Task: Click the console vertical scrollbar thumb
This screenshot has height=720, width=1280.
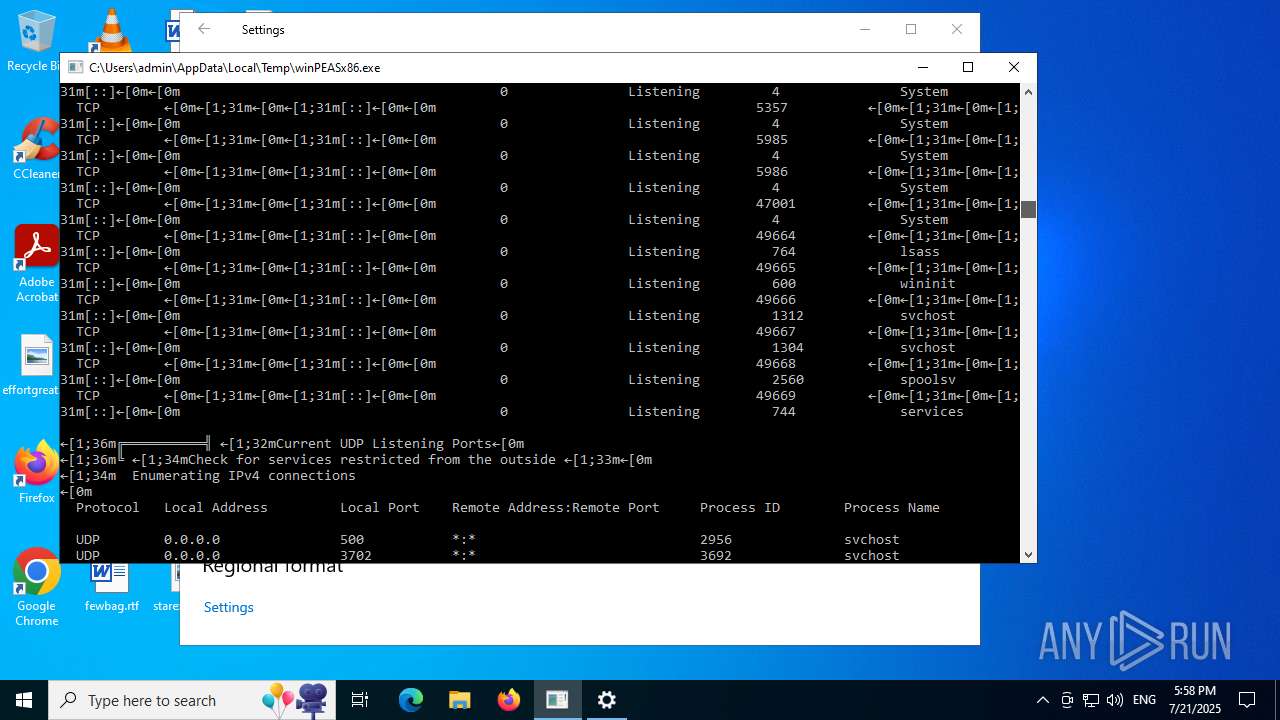Action: (x=1028, y=208)
